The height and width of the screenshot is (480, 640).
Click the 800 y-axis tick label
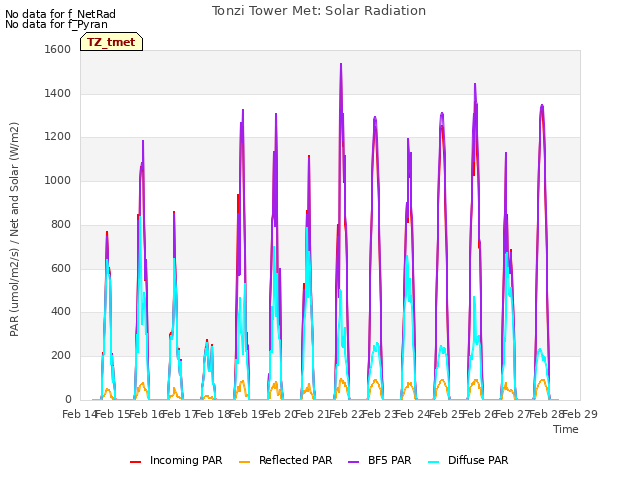[61, 224]
